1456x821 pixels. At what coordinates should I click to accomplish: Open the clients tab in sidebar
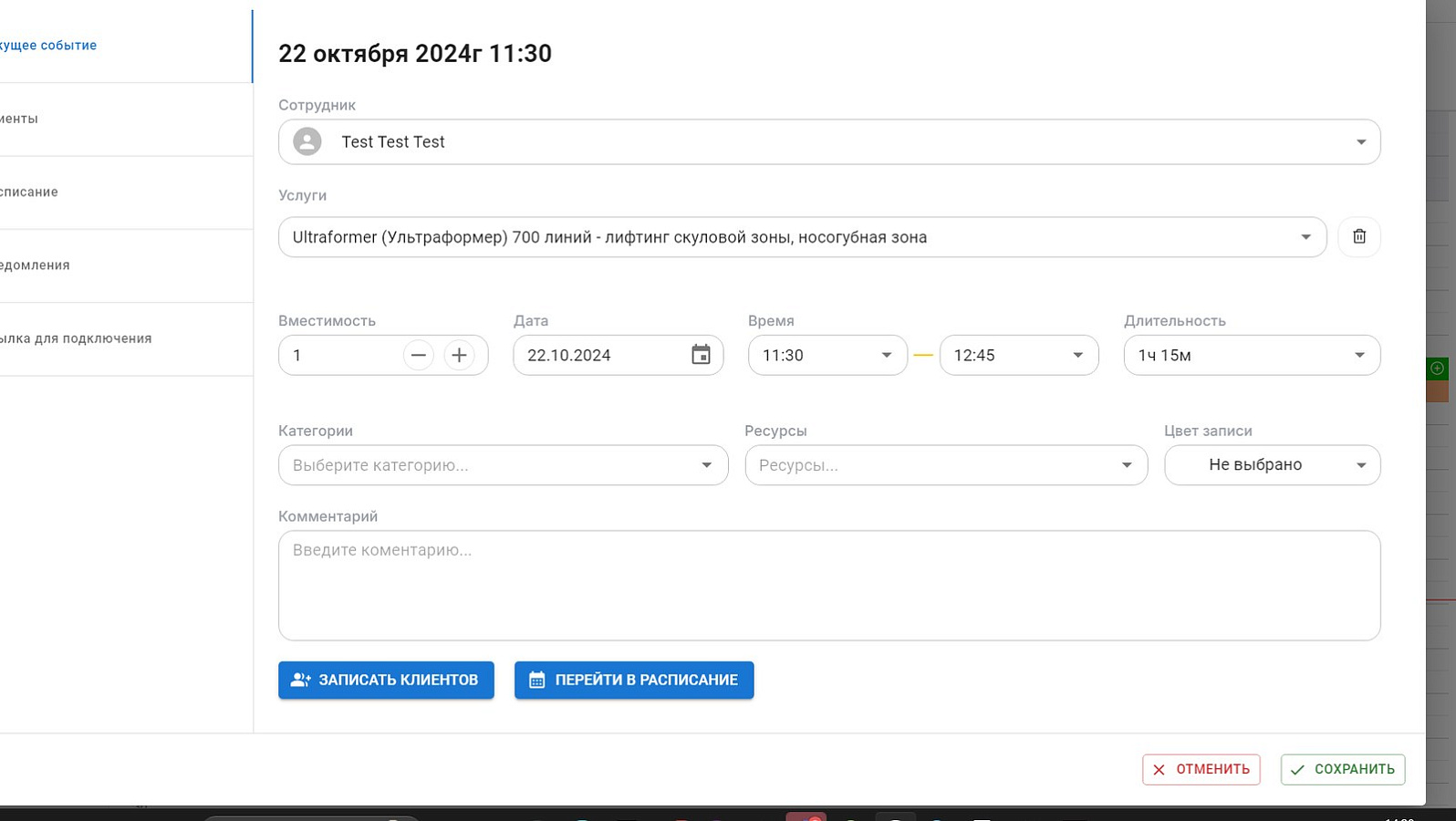(126, 120)
